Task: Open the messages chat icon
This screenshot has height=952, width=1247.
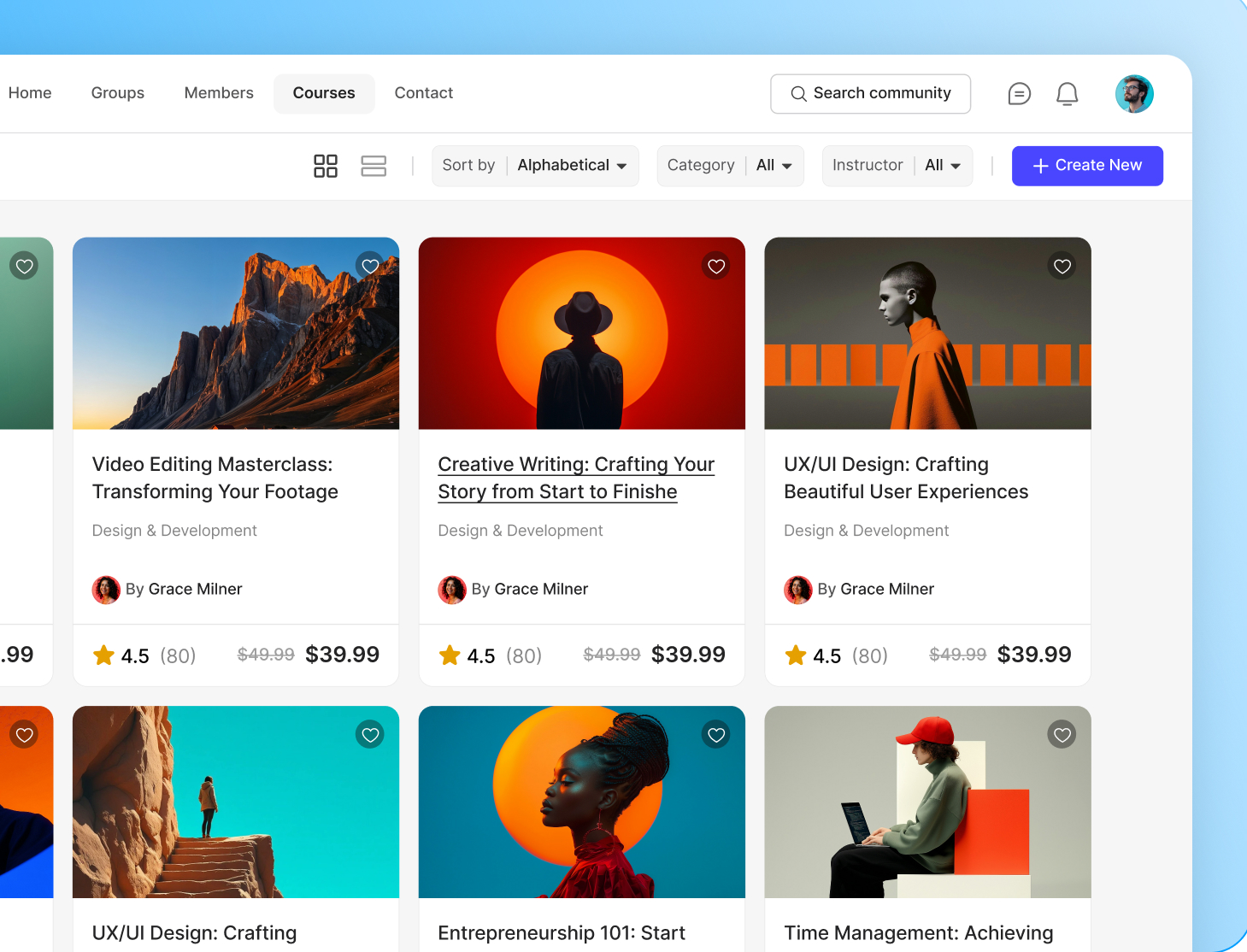Action: [x=1019, y=94]
